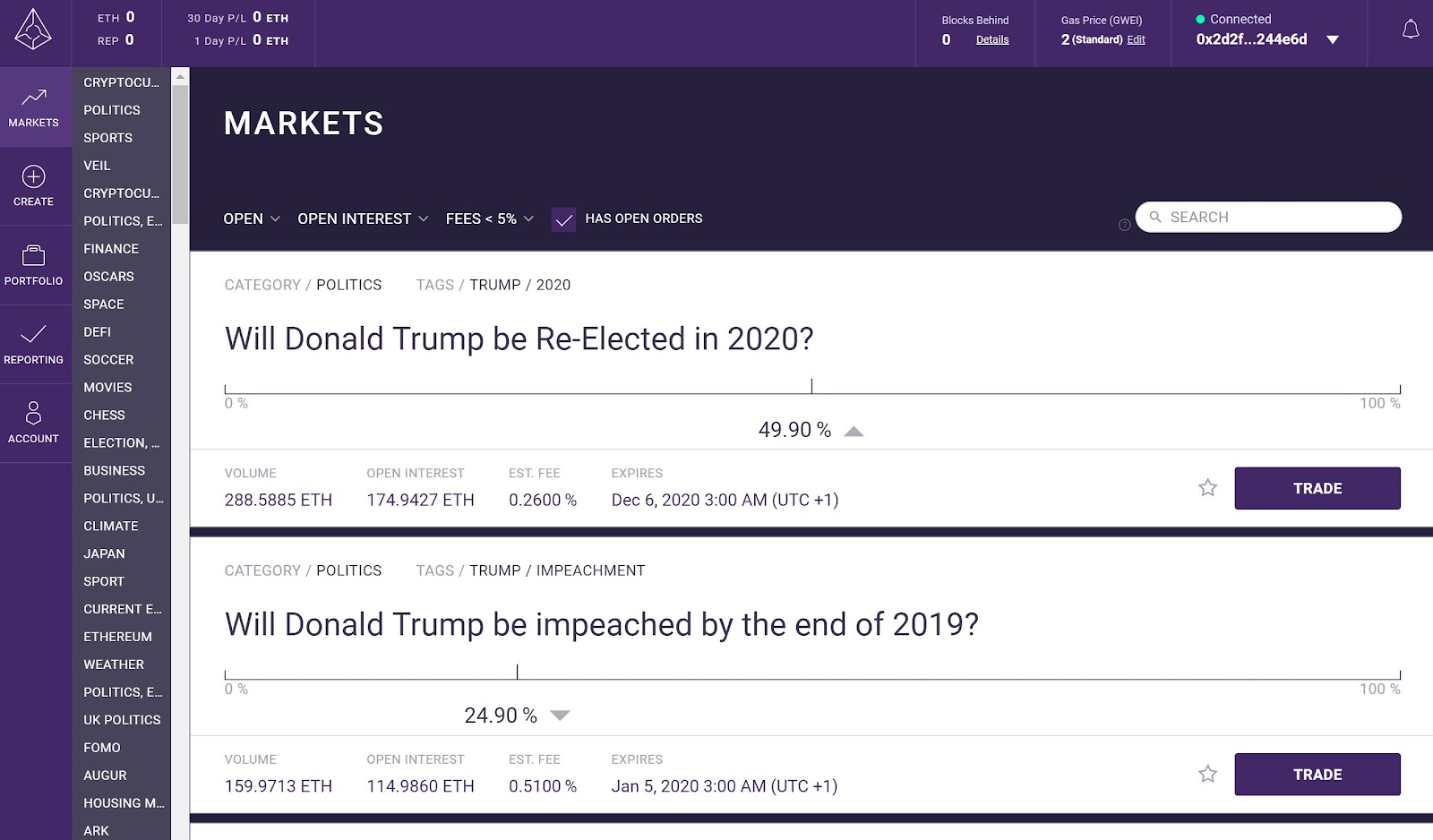
Task: Click the category list scrollbar
Action: coord(180,152)
